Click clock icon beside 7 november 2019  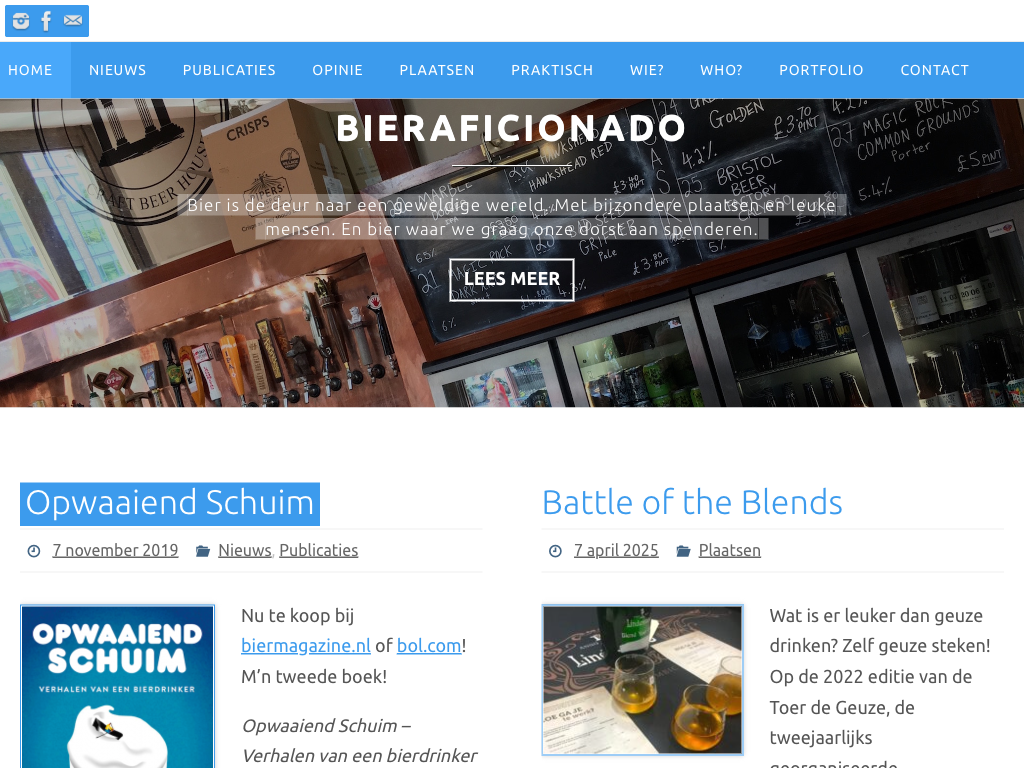click(x=34, y=551)
